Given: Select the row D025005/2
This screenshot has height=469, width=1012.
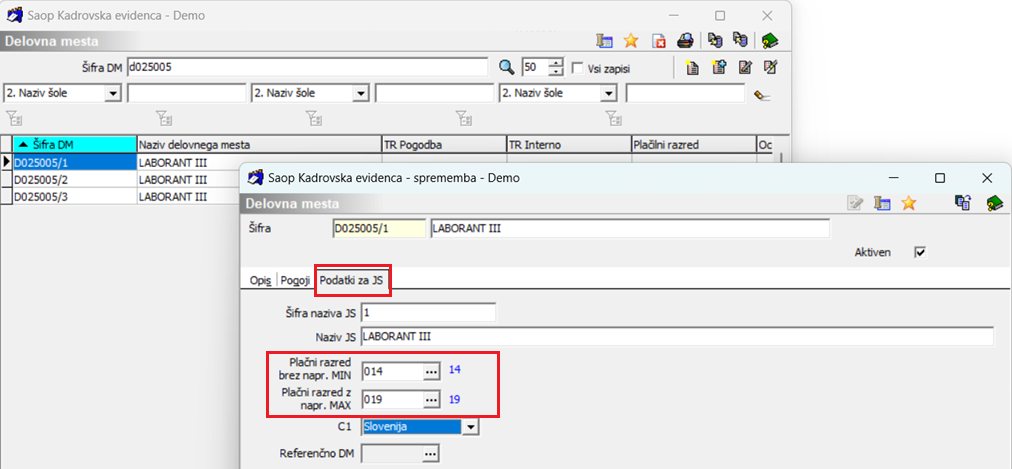Looking at the screenshot, I should coord(76,179).
